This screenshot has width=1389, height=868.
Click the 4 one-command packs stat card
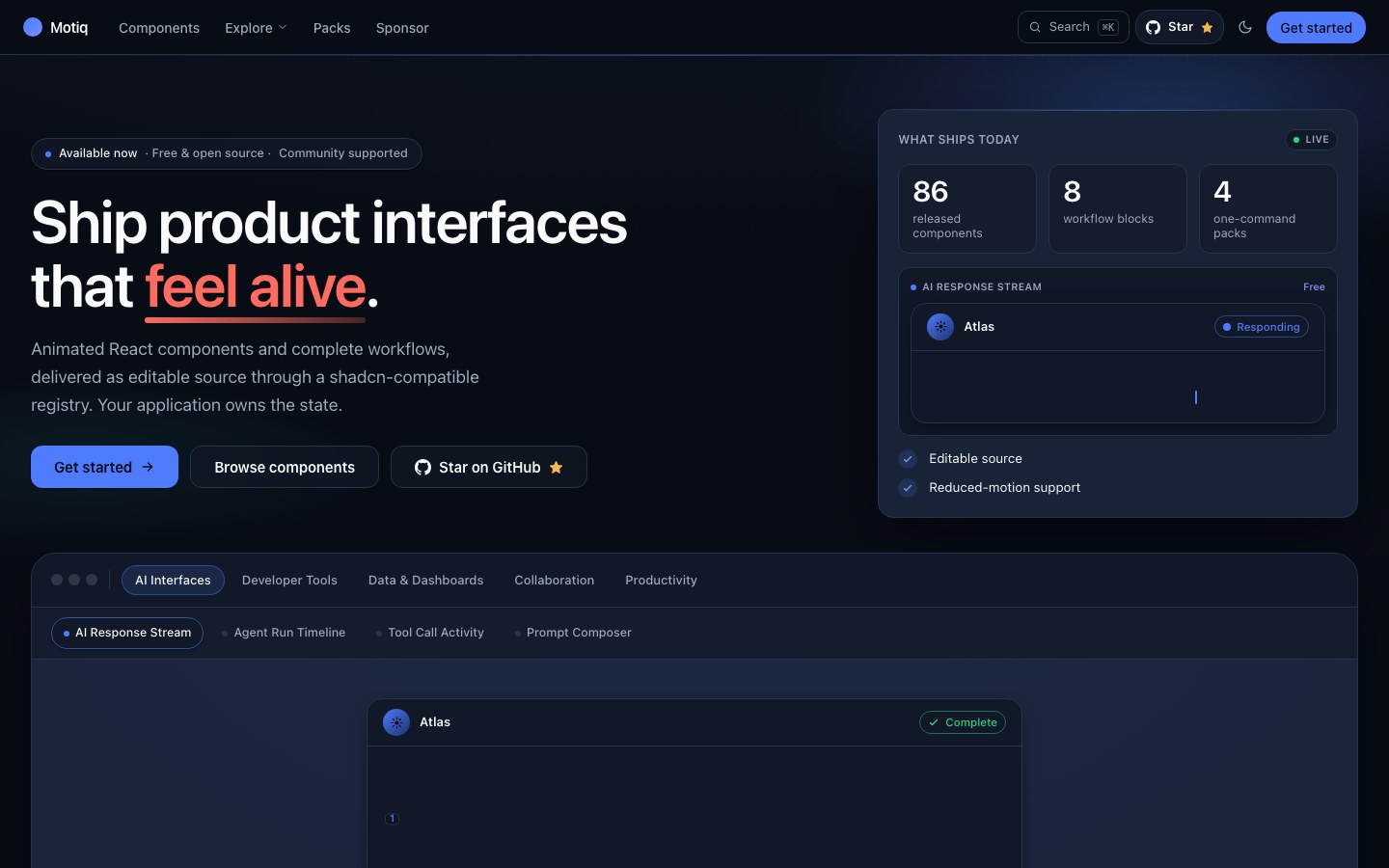tap(1268, 208)
